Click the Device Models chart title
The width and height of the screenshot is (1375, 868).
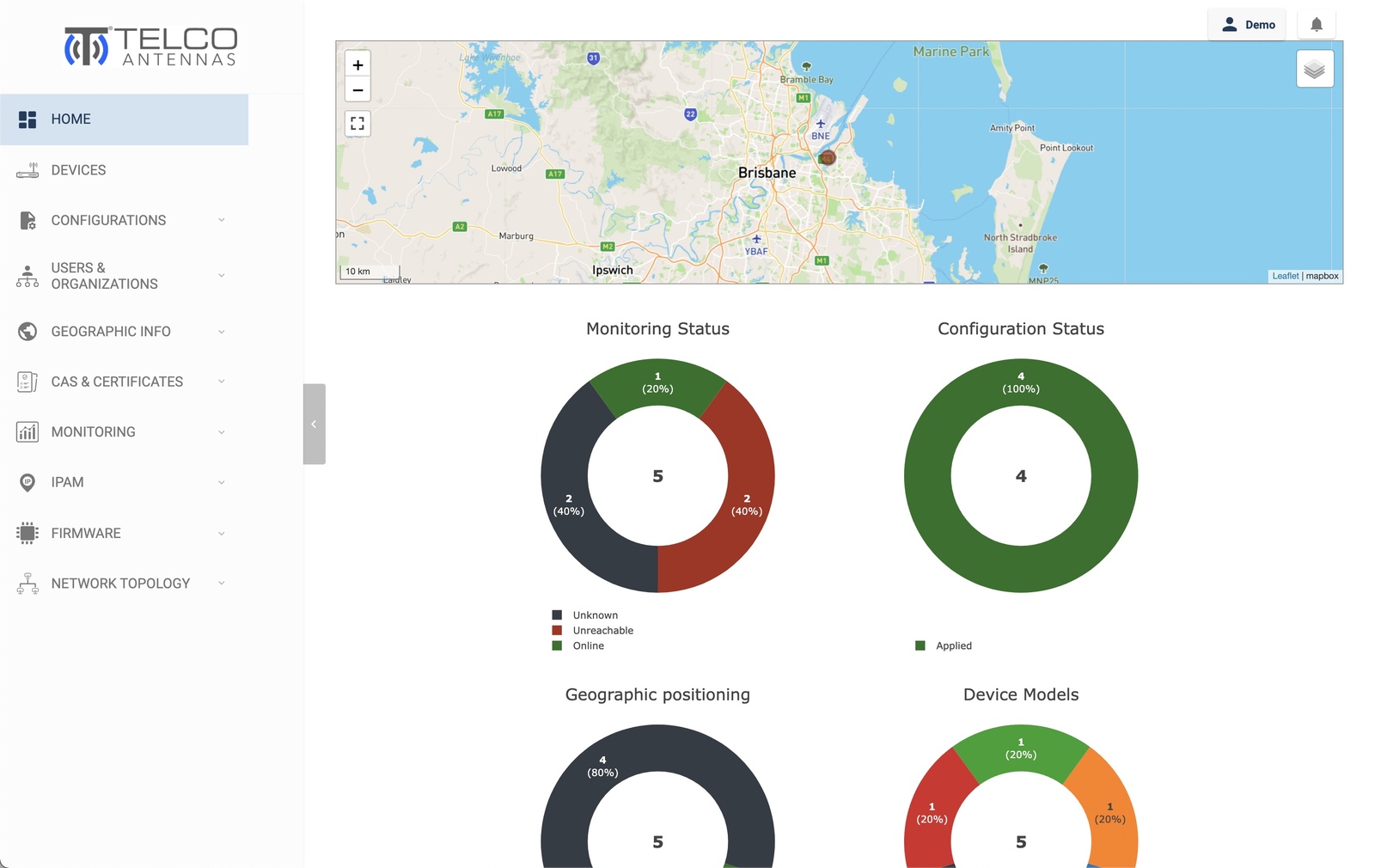1021,695
